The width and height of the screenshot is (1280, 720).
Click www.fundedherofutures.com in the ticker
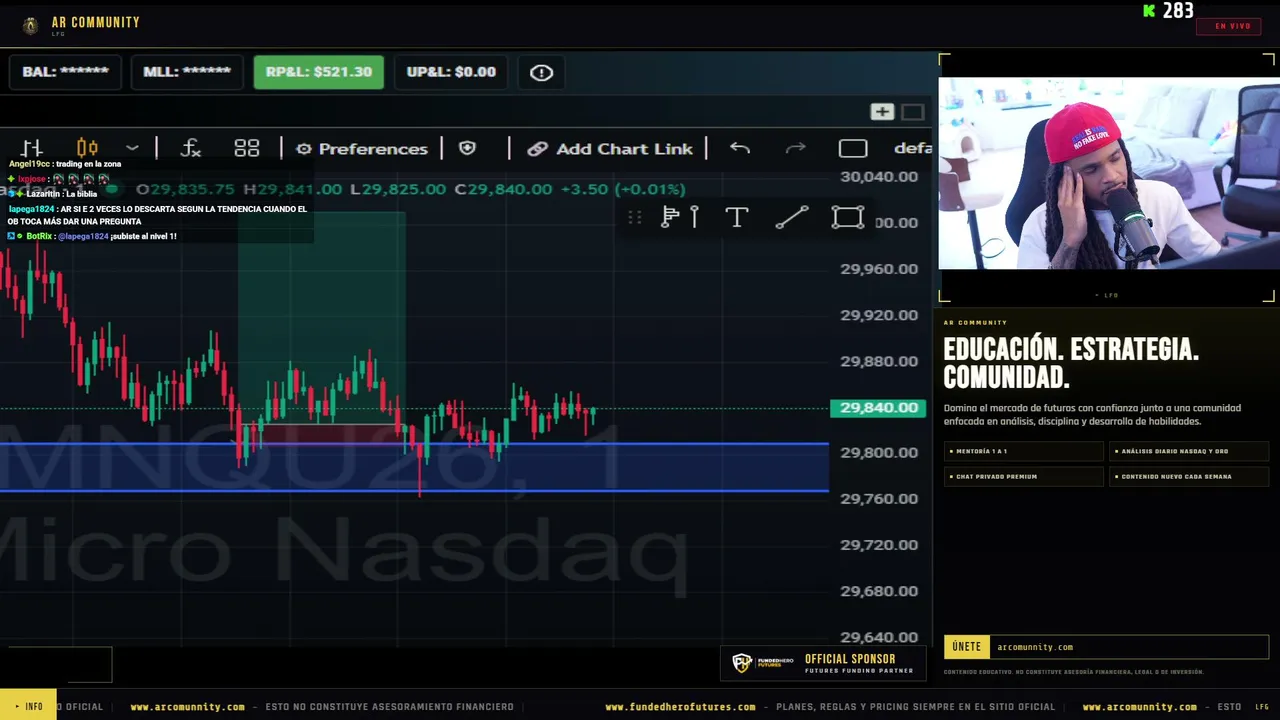[x=680, y=707]
